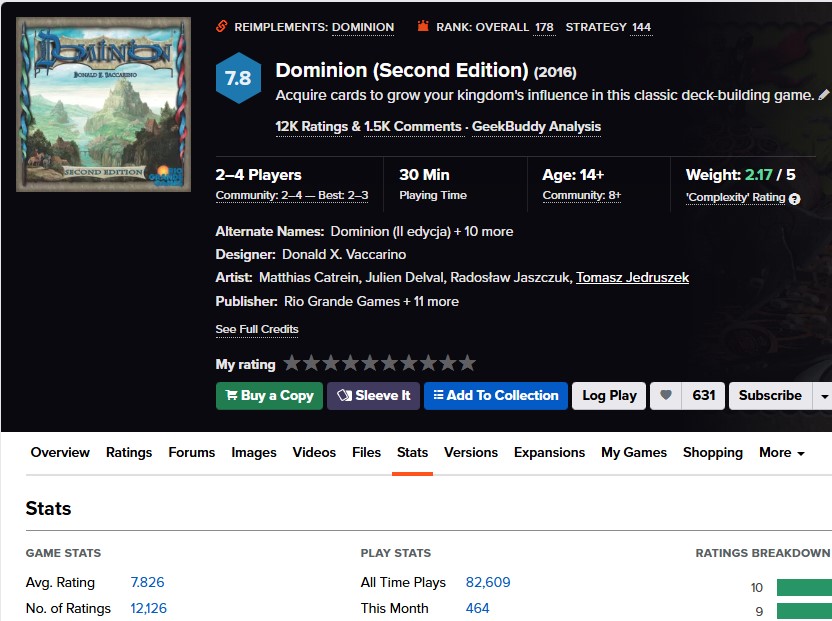Rate the game five stars
This screenshot has height=621, width=832.
coord(370,363)
